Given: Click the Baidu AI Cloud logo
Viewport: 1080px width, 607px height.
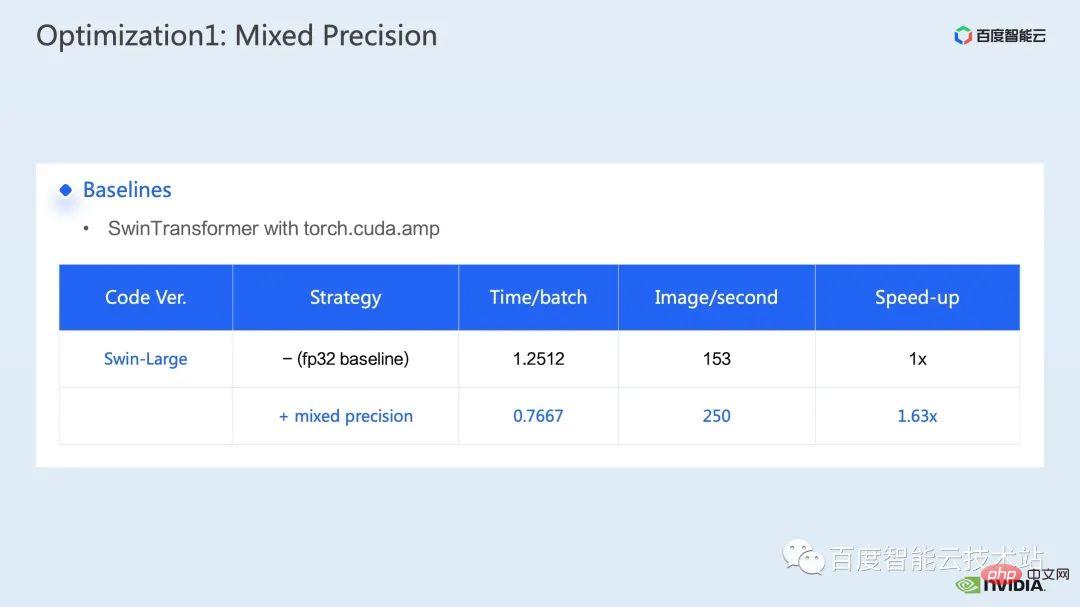Looking at the screenshot, I should 999,35.
